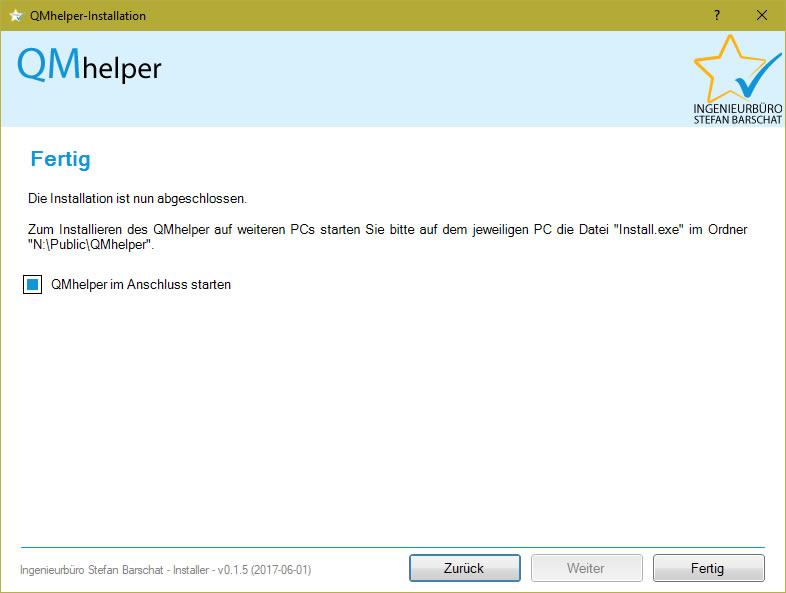The height and width of the screenshot is (593, 786).
Task: Open help via the question mark
Action: click(x=717, y=16)
